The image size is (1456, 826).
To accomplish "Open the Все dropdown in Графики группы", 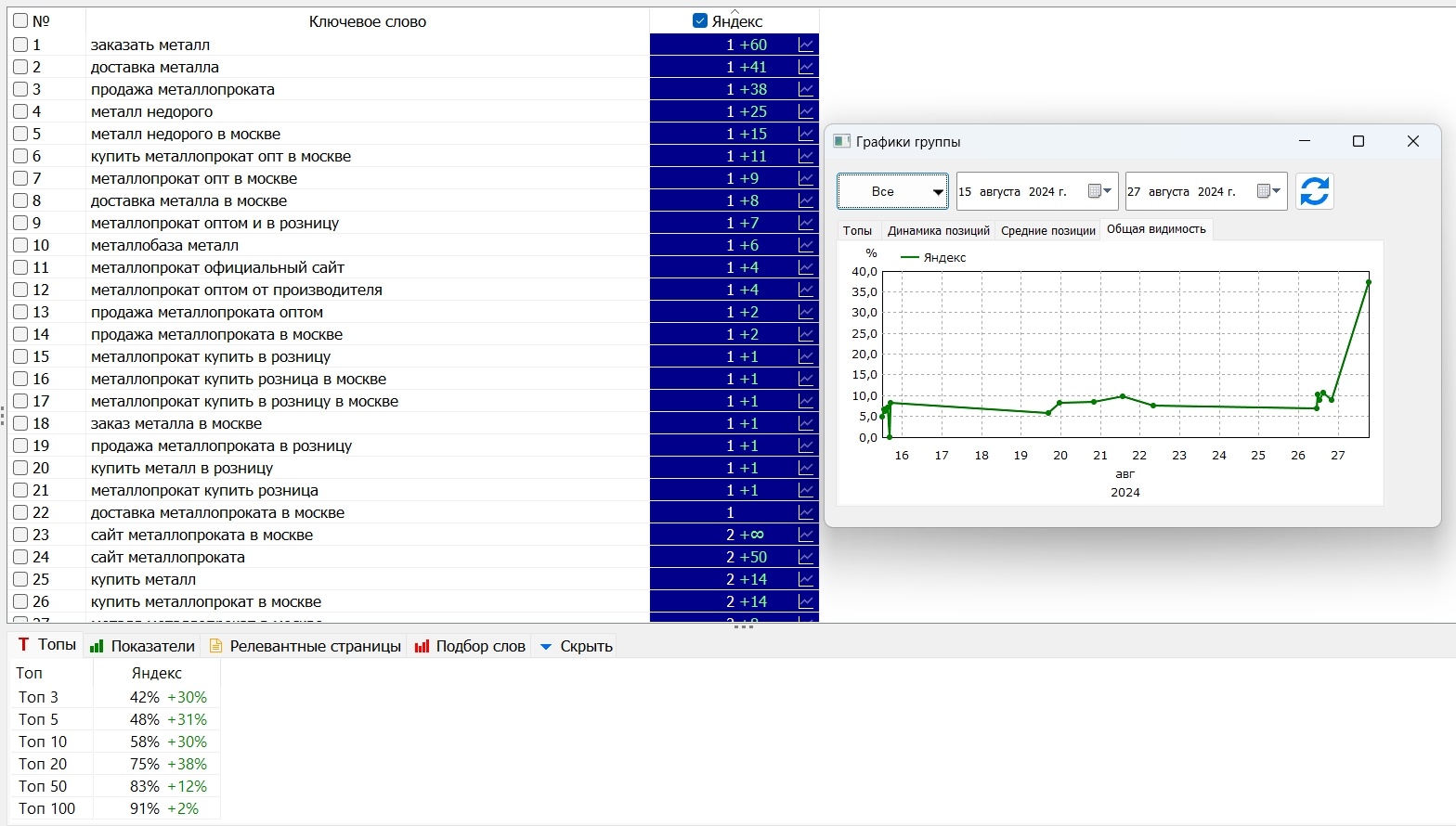I will pyautogui.click(x=892, y=191).
